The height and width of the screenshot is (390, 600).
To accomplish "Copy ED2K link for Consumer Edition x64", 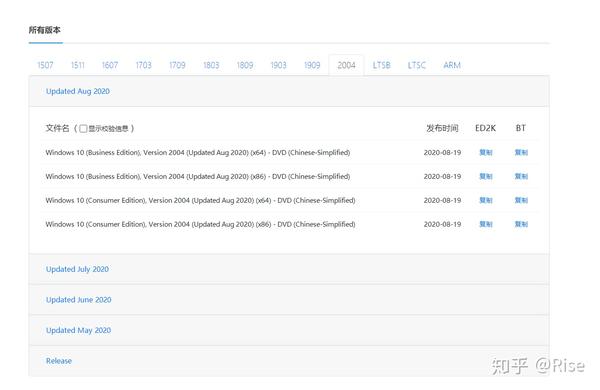I will click(x=486, y=200).
